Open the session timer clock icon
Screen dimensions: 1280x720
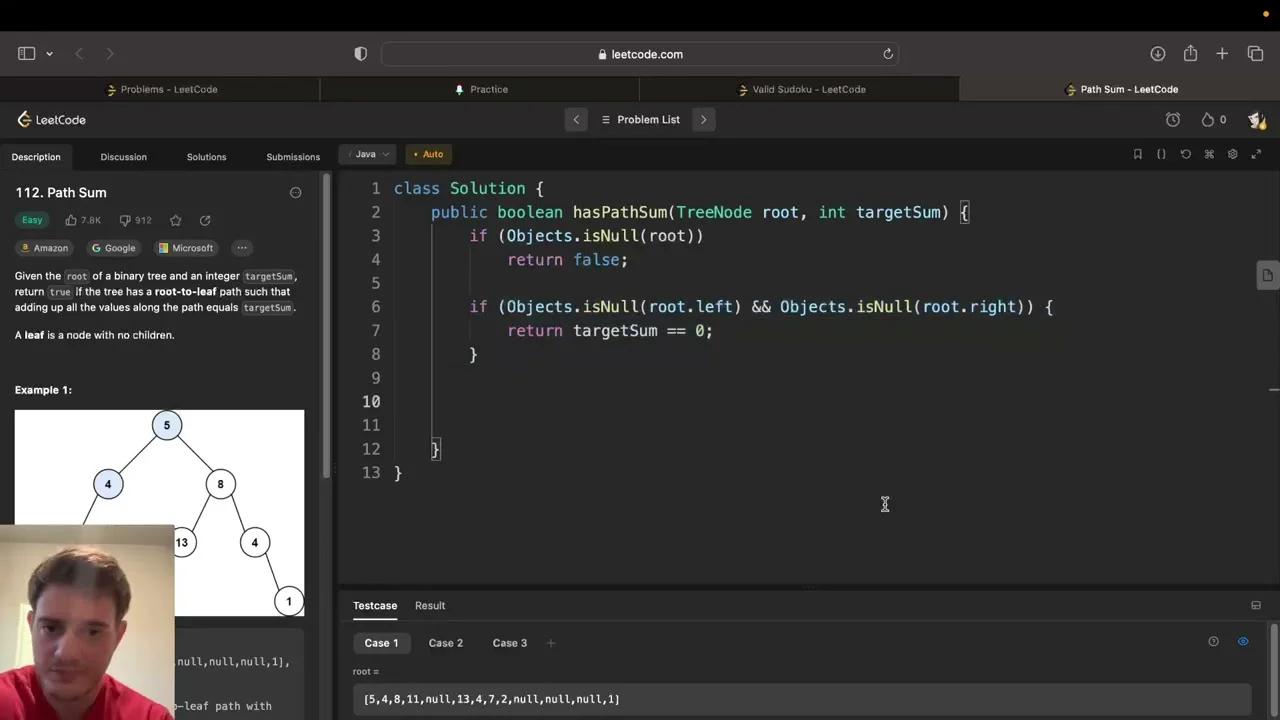click(x=1173, y=119)
